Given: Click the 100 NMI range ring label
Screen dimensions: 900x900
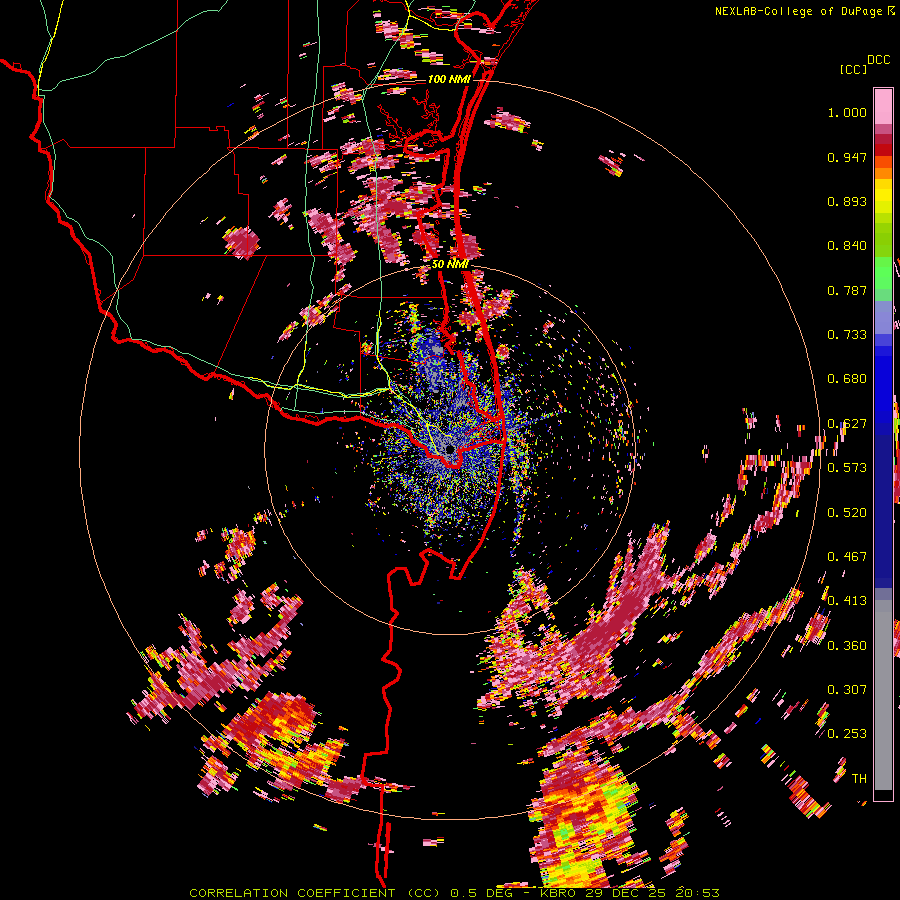Looking at the screenshot, I should 449,79.
